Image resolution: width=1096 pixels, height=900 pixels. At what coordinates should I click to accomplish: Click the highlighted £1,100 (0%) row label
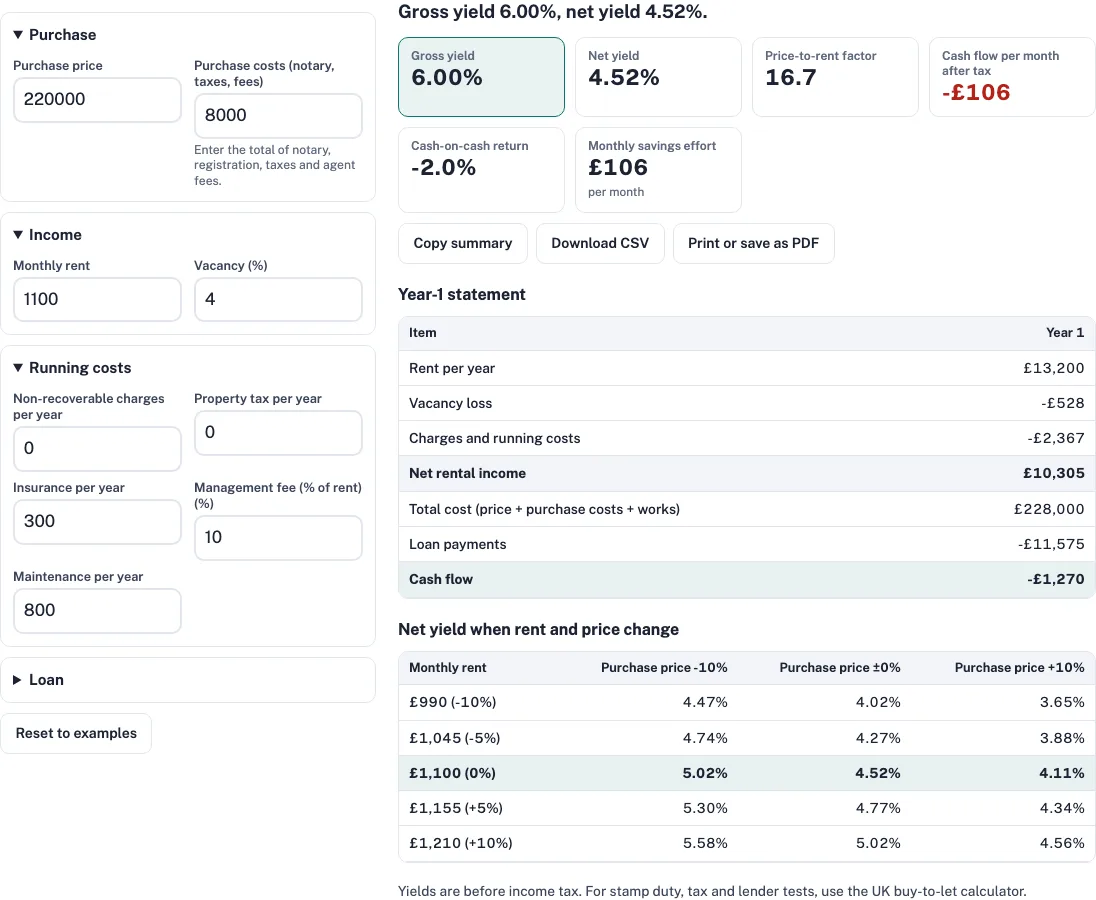(452, 773)
